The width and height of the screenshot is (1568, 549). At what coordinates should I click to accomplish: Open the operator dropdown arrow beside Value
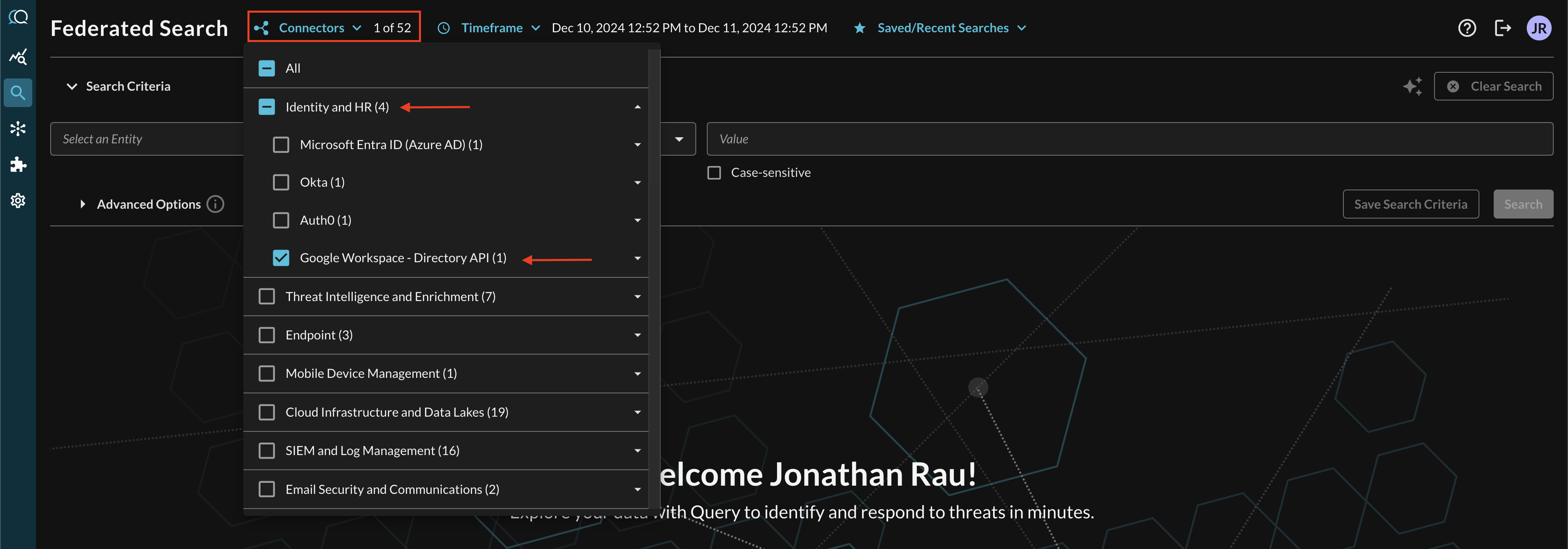pos(679,139)
